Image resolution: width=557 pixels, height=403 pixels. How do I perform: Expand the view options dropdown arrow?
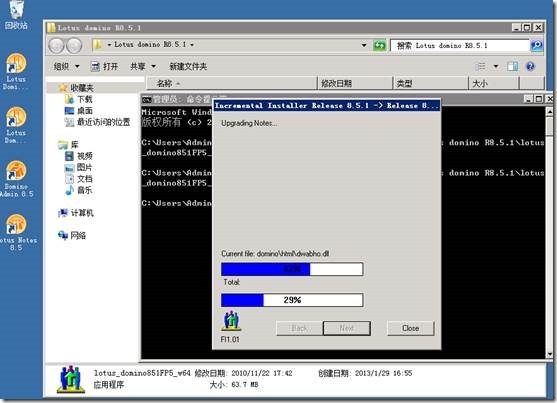[x=496, y=66]
